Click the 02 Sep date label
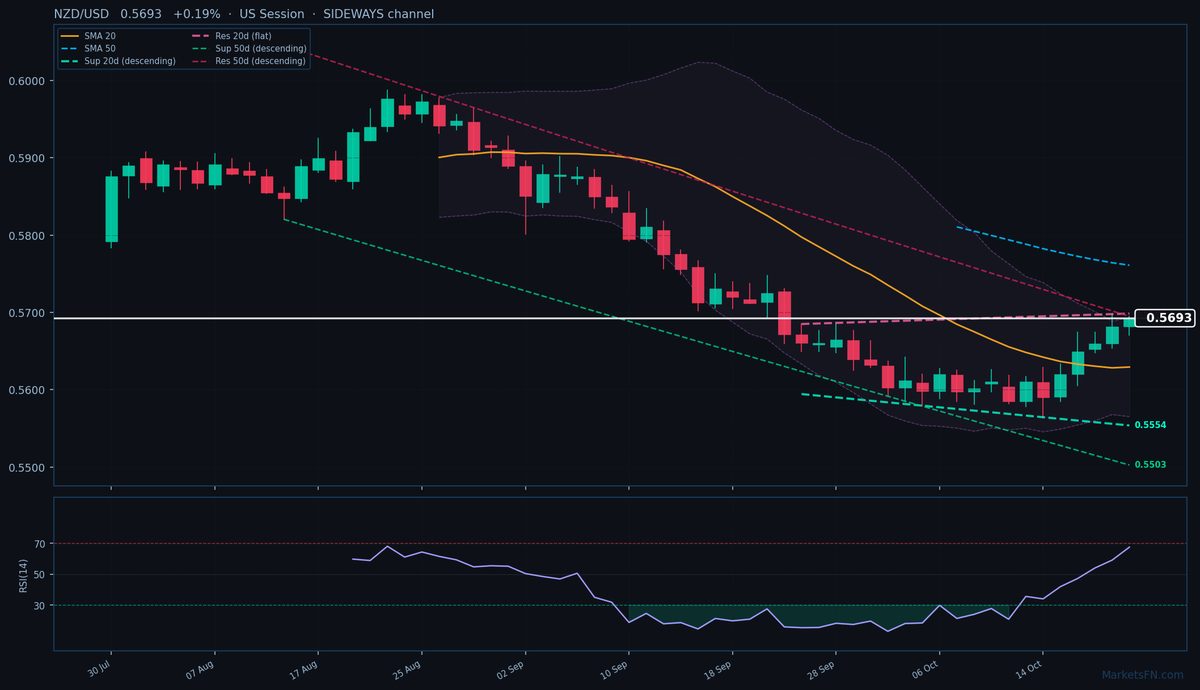The image size is (1200, 690). 512,668
